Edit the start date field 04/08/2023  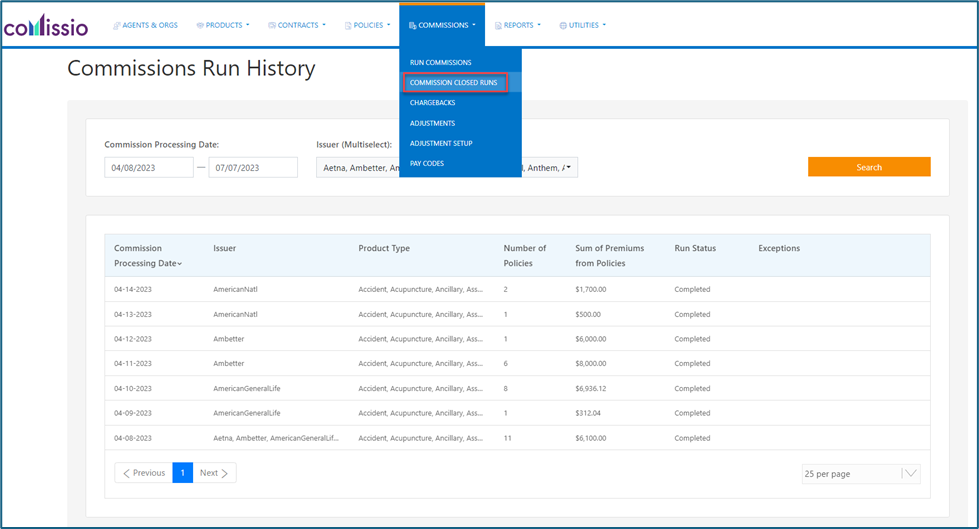pyautogui.click(x=148, y=168)
